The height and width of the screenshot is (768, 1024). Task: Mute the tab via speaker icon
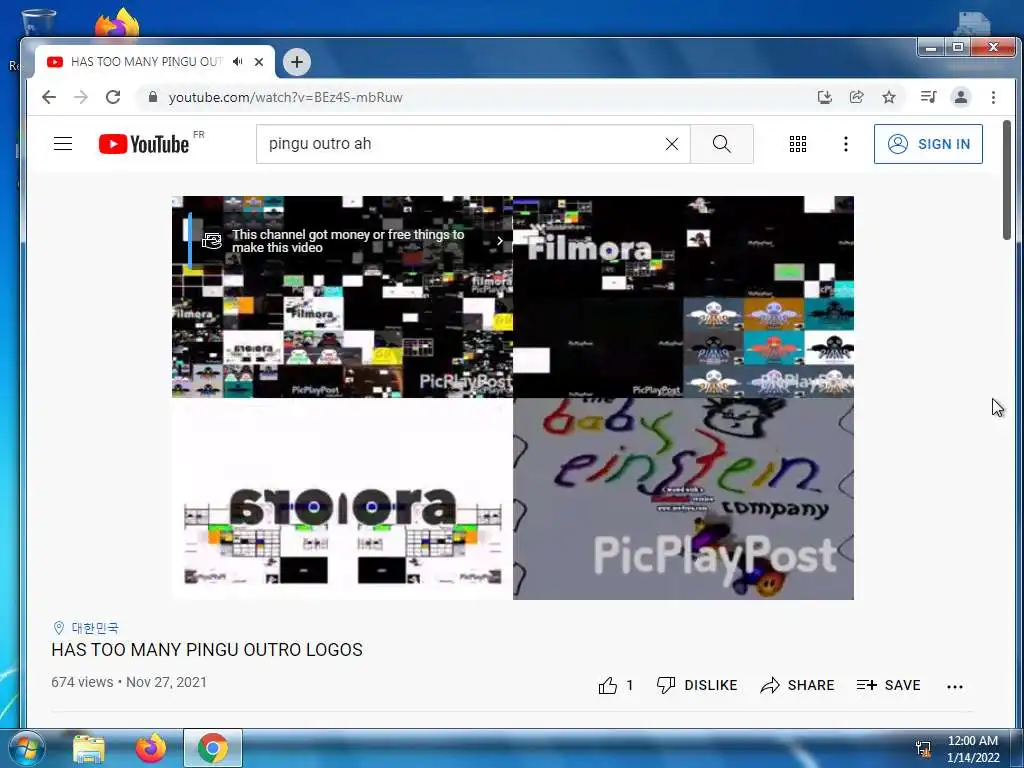(237, 61)
